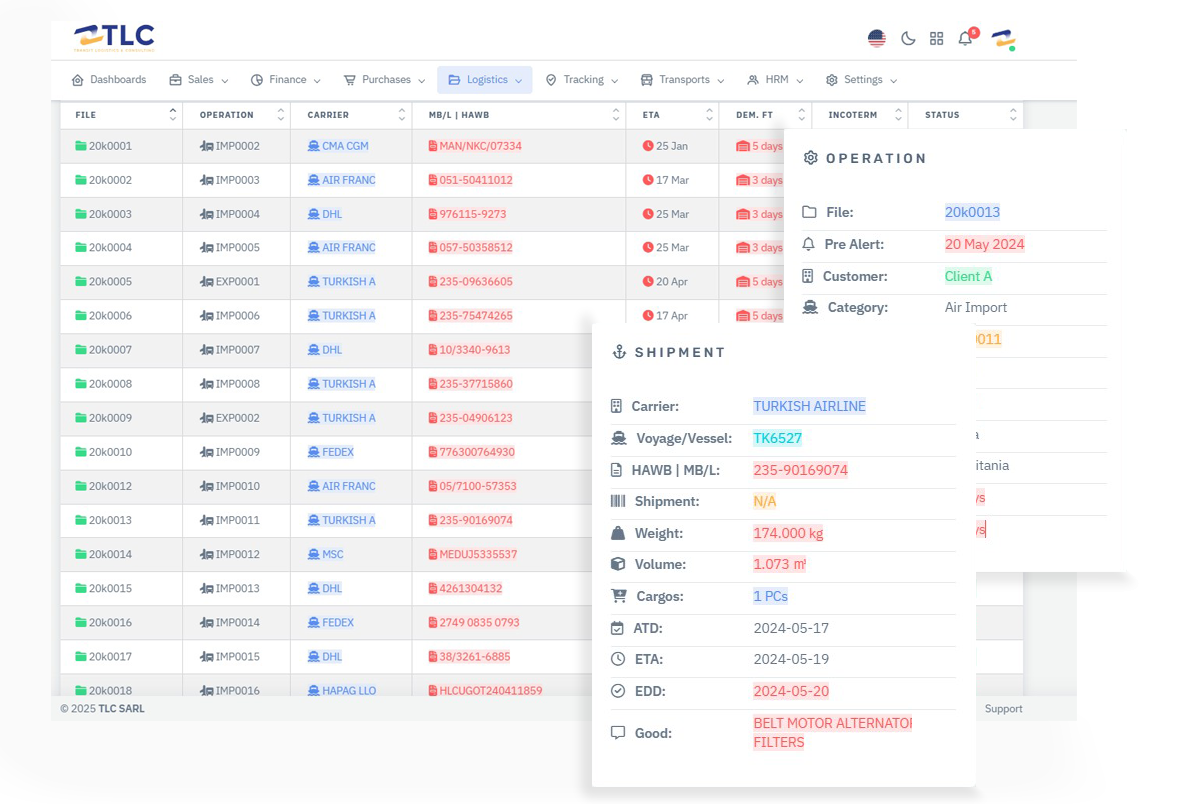The image size is (1183, 804).
Task: Sort the table by FILE column
Action: point(172,115)
